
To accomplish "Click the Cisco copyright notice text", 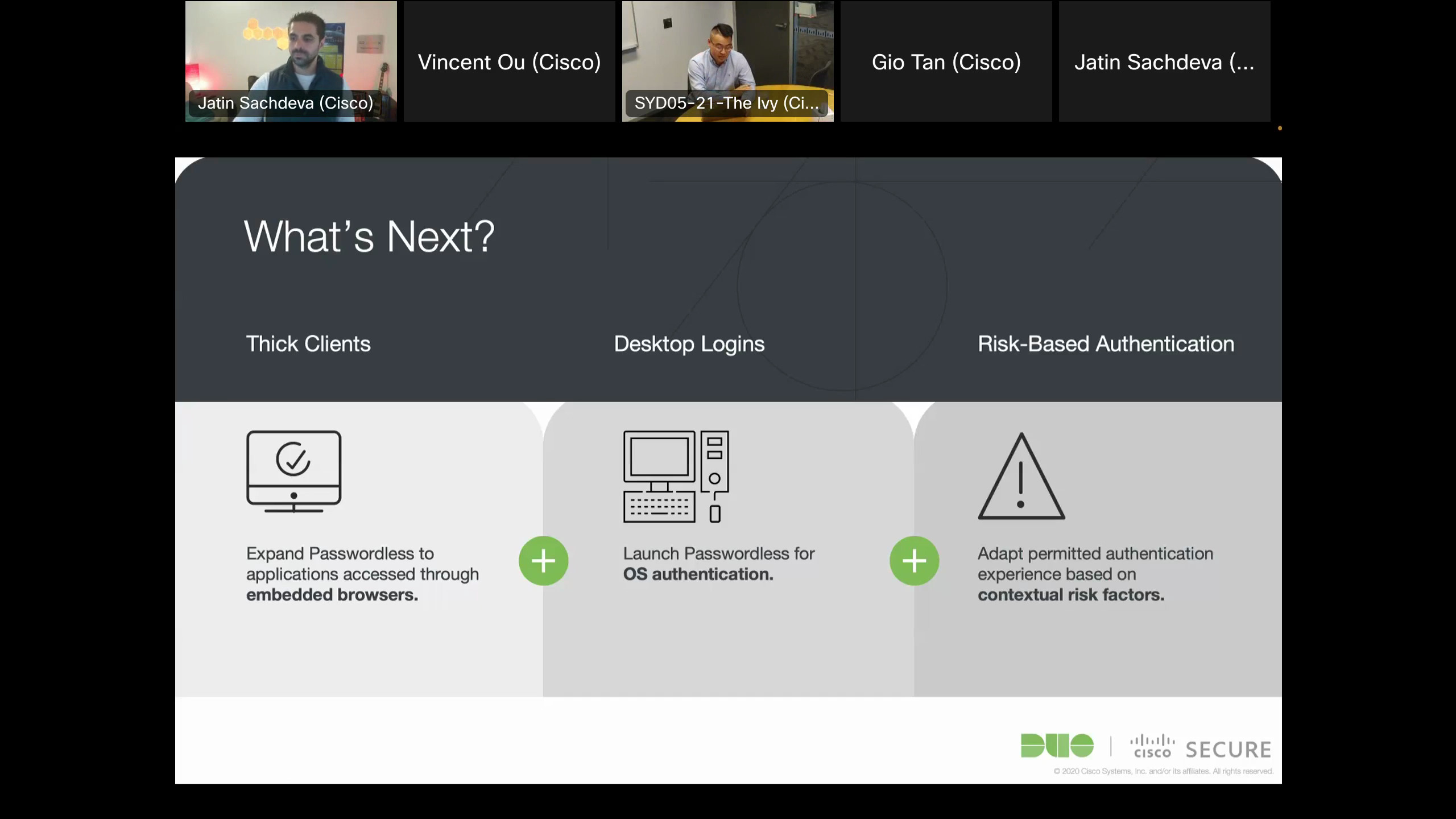I will pos(1163,771).
